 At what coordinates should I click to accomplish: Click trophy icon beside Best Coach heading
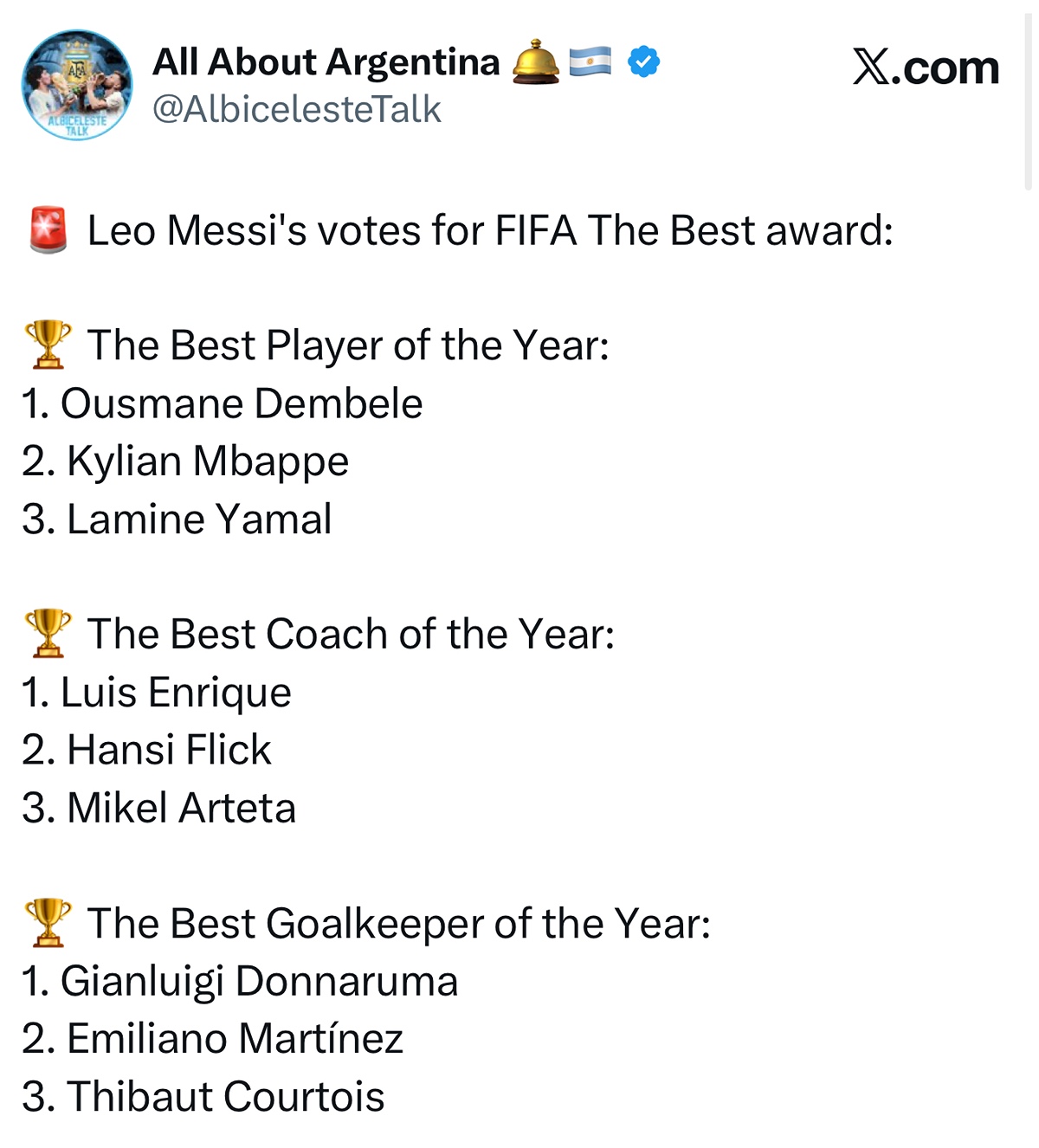click(x=48, y=633)
